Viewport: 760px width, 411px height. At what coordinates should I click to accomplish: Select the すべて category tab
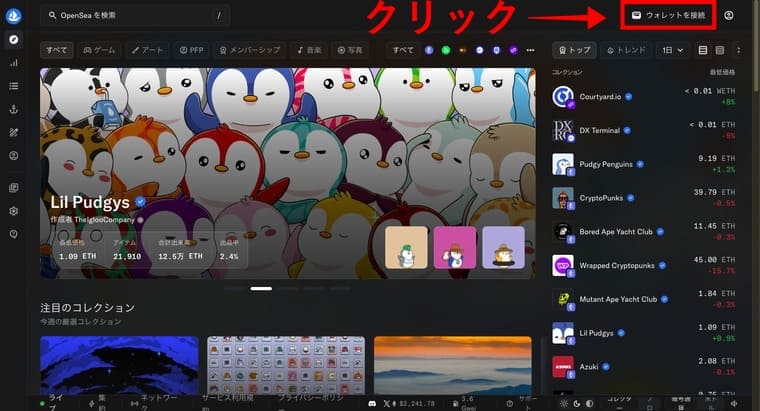click(57, 50)
